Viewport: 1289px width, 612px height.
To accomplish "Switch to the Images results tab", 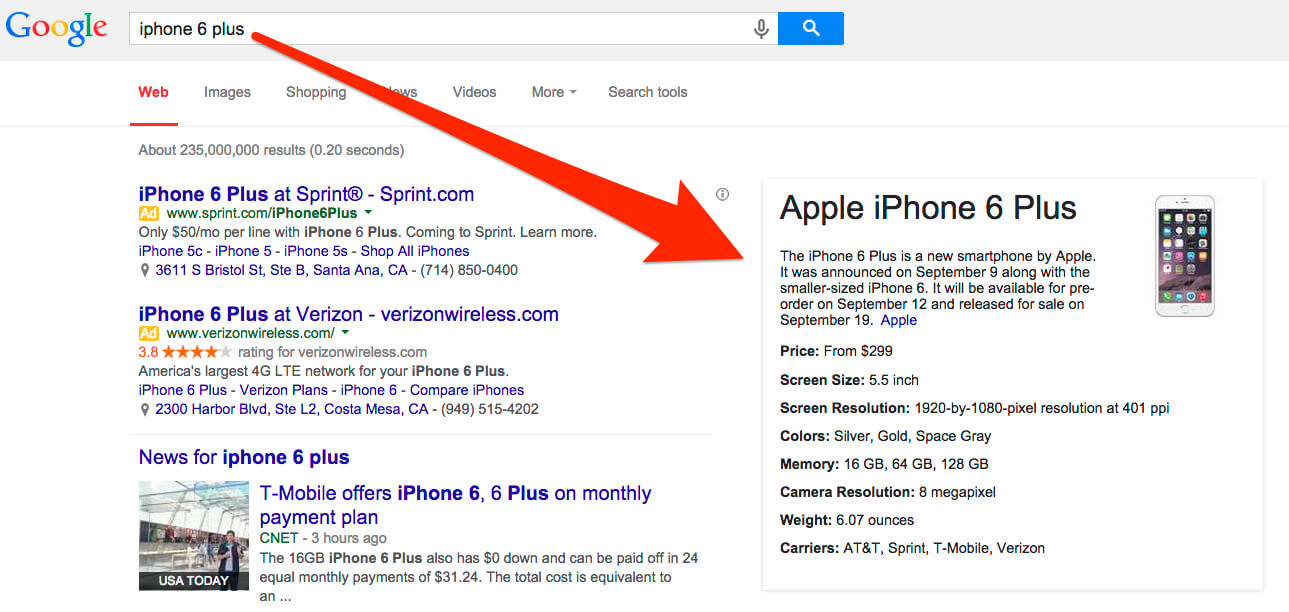I will 227,92.
